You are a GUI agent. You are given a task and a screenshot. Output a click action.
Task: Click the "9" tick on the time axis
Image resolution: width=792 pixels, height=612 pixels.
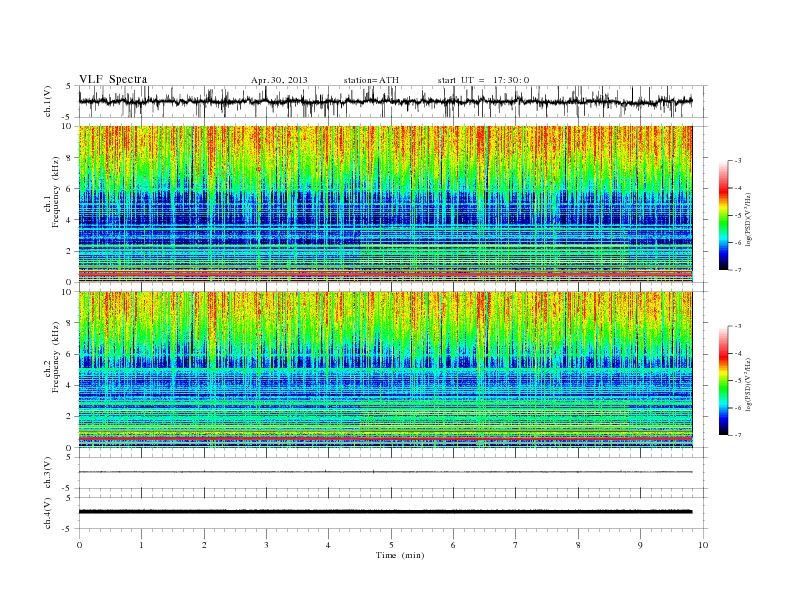[x=640, y=545]
